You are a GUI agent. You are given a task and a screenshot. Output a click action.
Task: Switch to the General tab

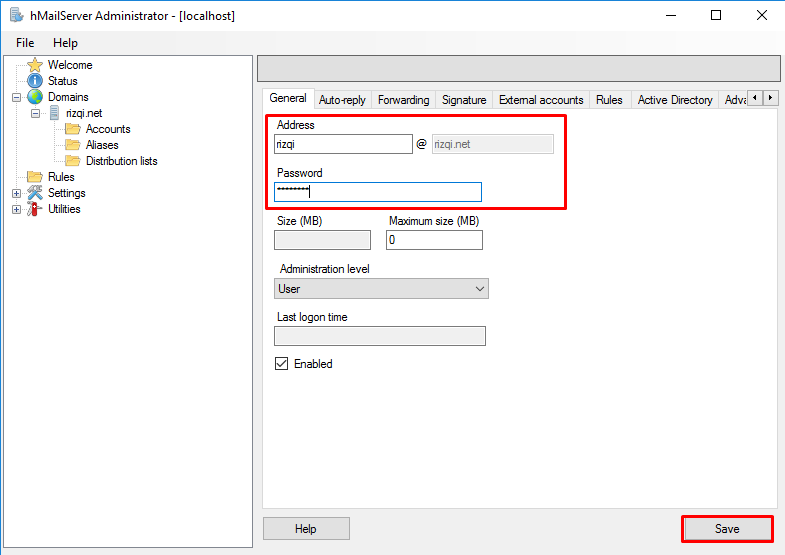[288, 98]
